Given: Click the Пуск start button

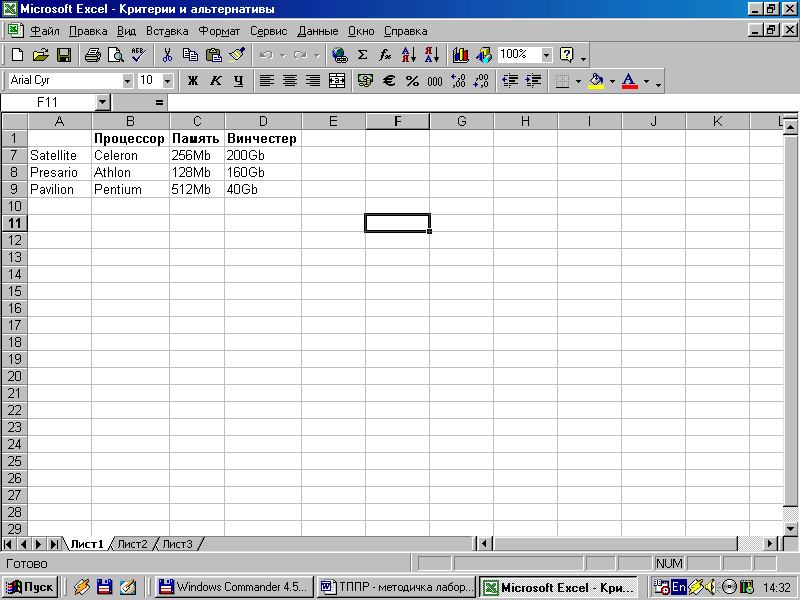Looking at the screenshot, I should (x=30, y=587).
